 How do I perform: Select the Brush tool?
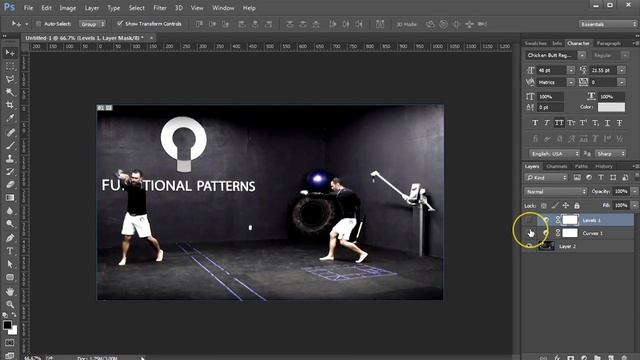point(10,145)
